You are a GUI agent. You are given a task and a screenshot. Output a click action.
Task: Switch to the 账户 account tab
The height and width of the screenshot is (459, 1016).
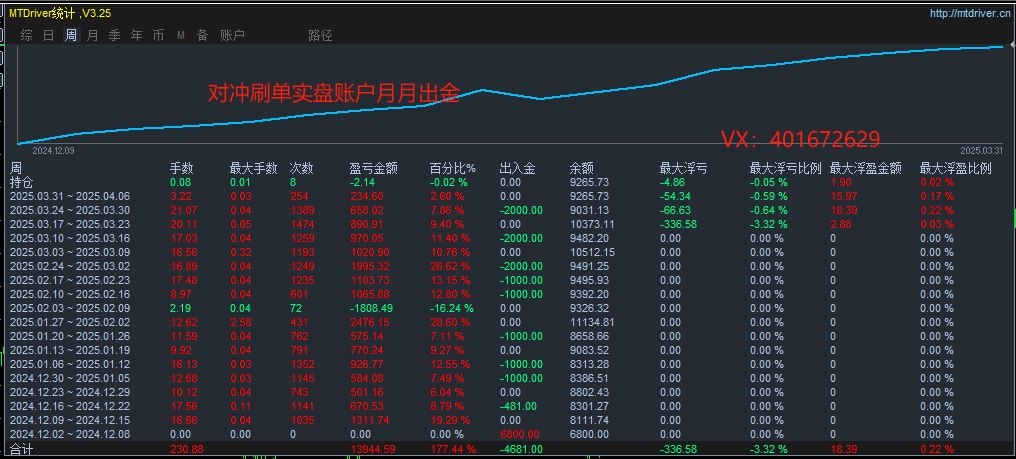pos(233,36)
